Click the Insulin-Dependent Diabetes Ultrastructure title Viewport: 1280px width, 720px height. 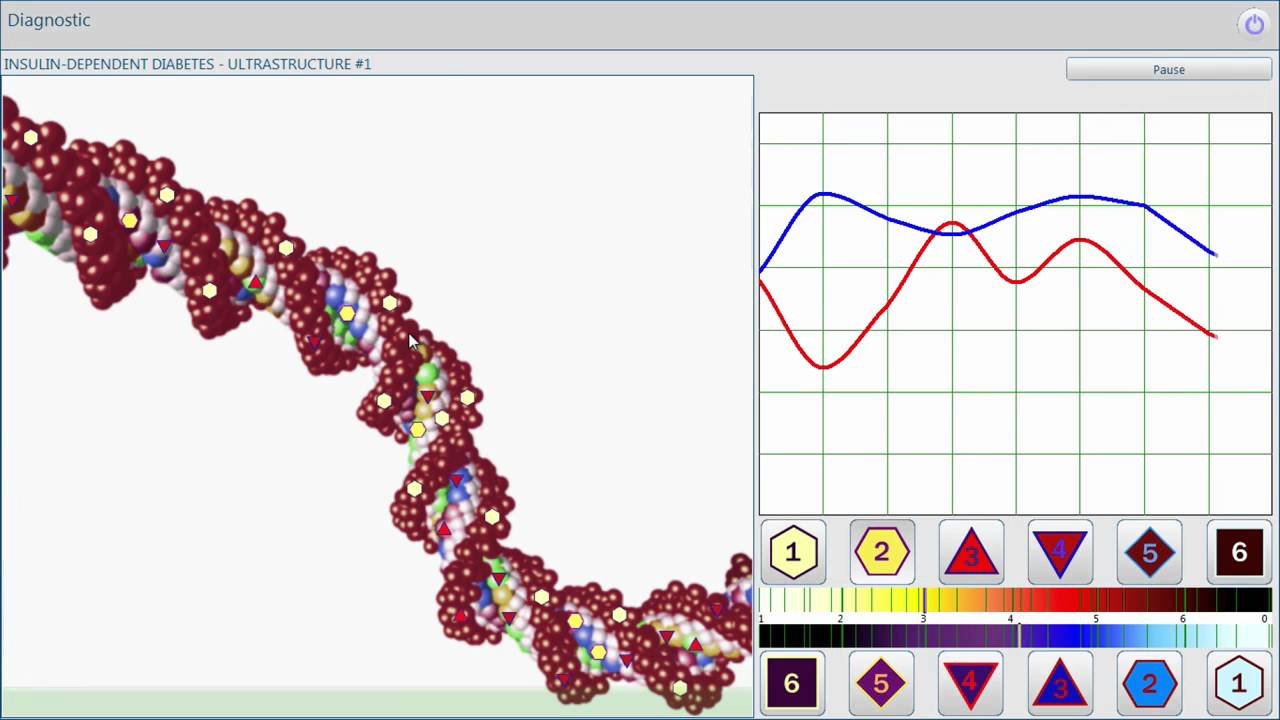tap(188, 64)
